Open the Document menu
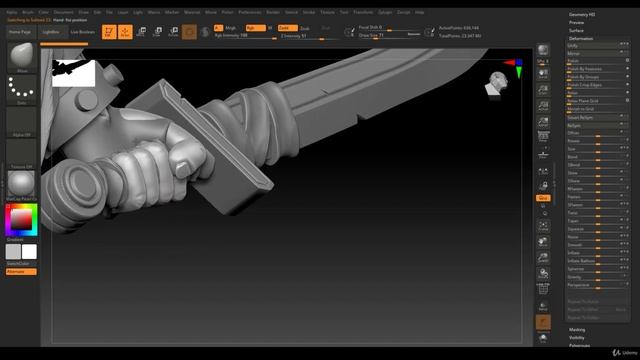The image size is (640, 360). click(x=63, y=13)
